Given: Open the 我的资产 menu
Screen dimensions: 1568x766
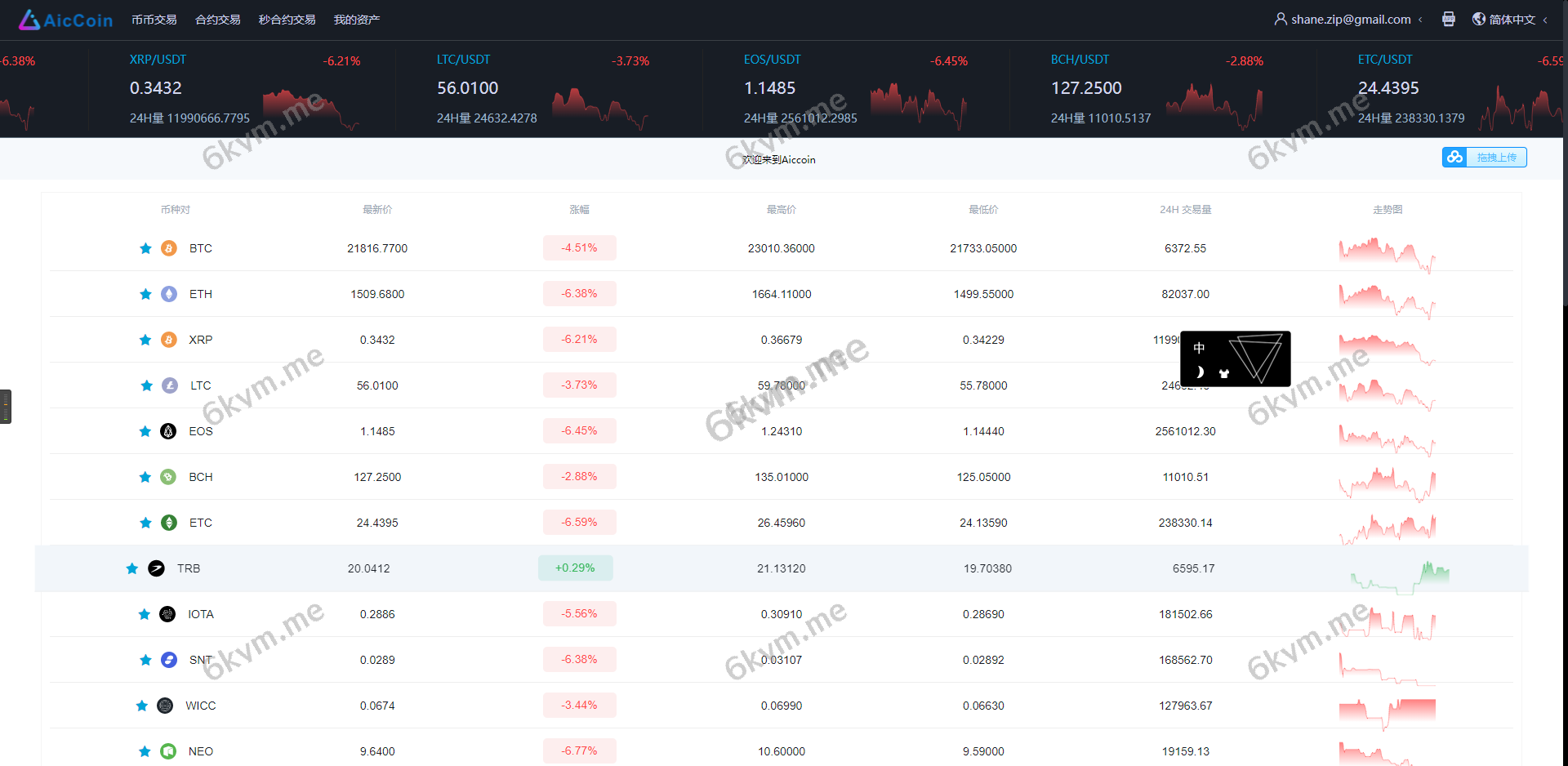Looking at the screenshot, I should point(356,20).
